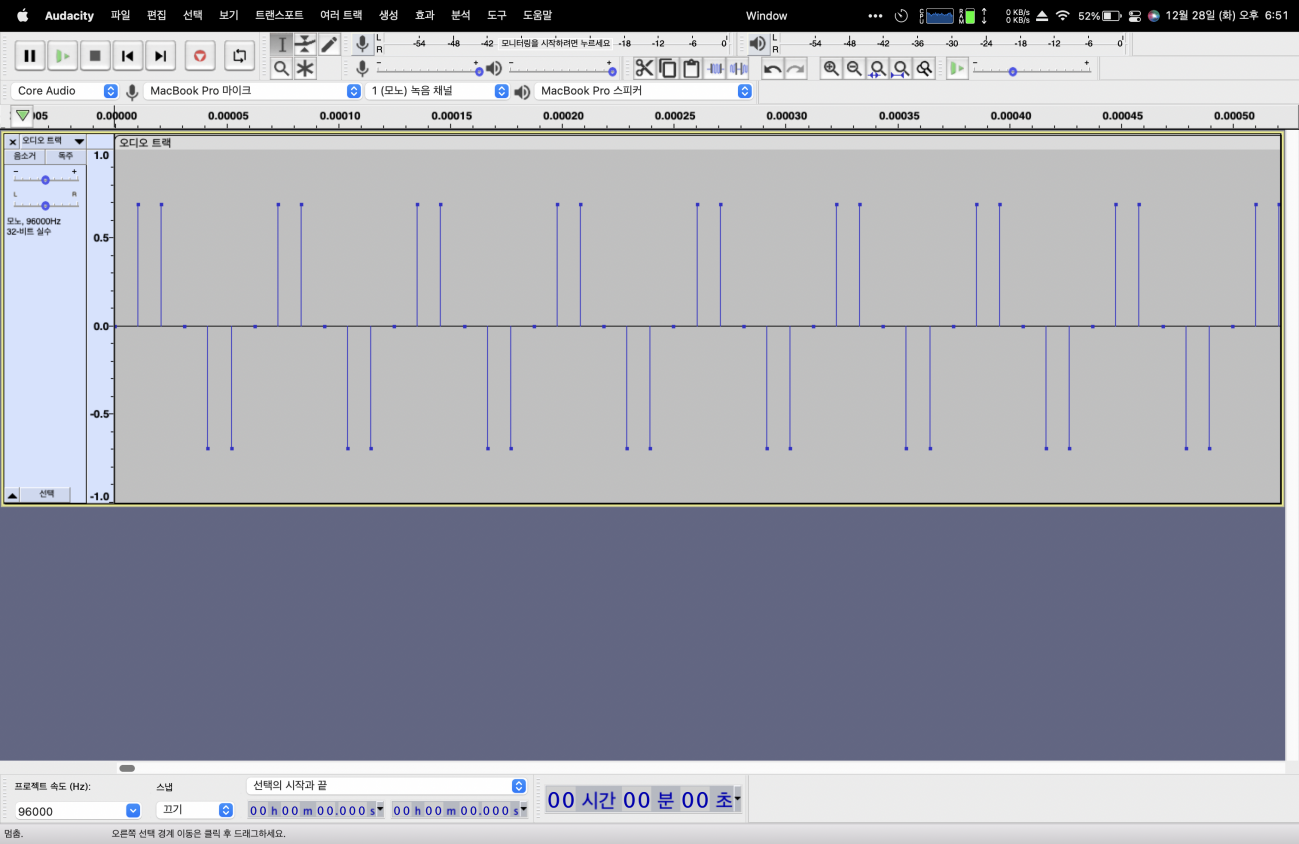Adjust the playback speed slider
Image resolution: width=1299 pixels, height=844 pixels.
pyautogui.click(x=1031, y=70)
